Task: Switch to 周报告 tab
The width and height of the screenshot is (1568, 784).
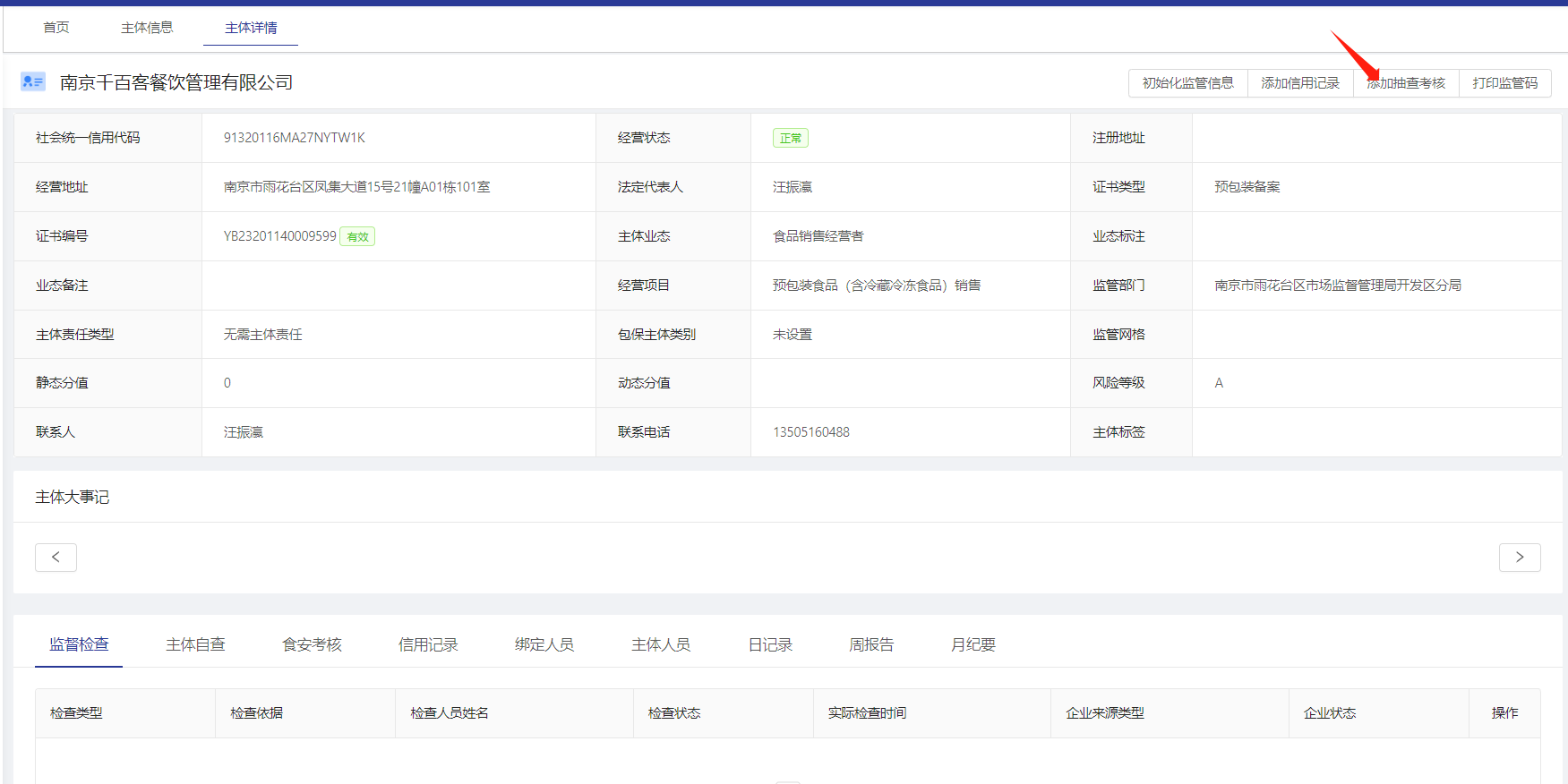Action: pyautogui.click(x=871, y=644)
